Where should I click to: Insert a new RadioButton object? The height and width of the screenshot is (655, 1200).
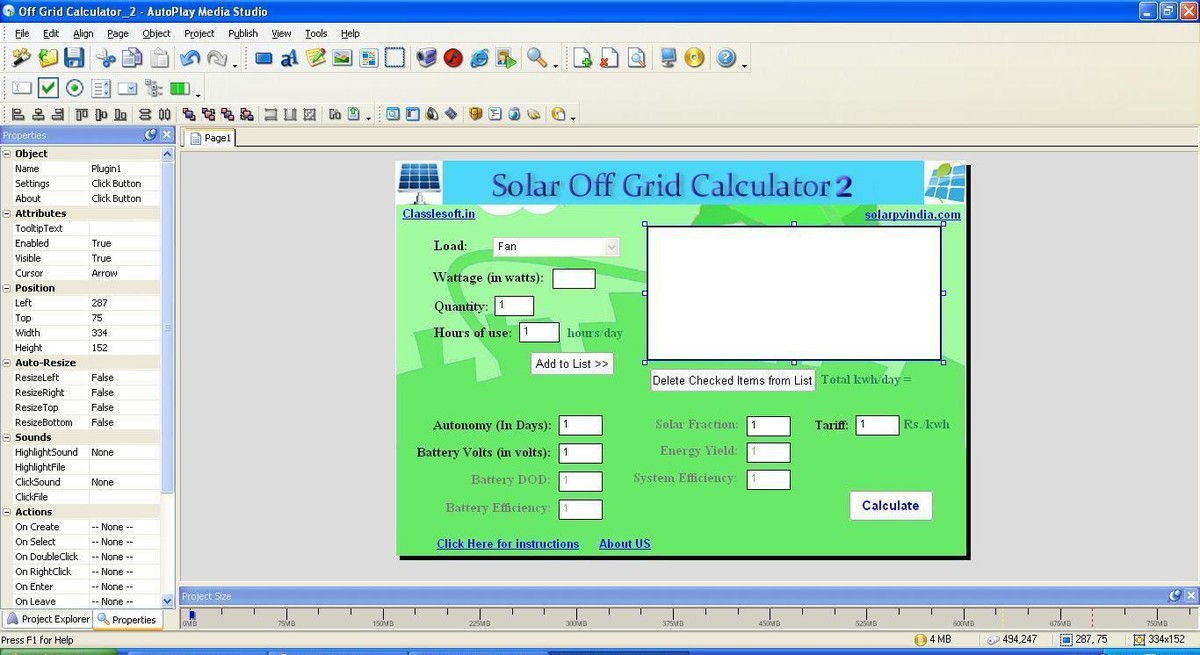(74, 88)
